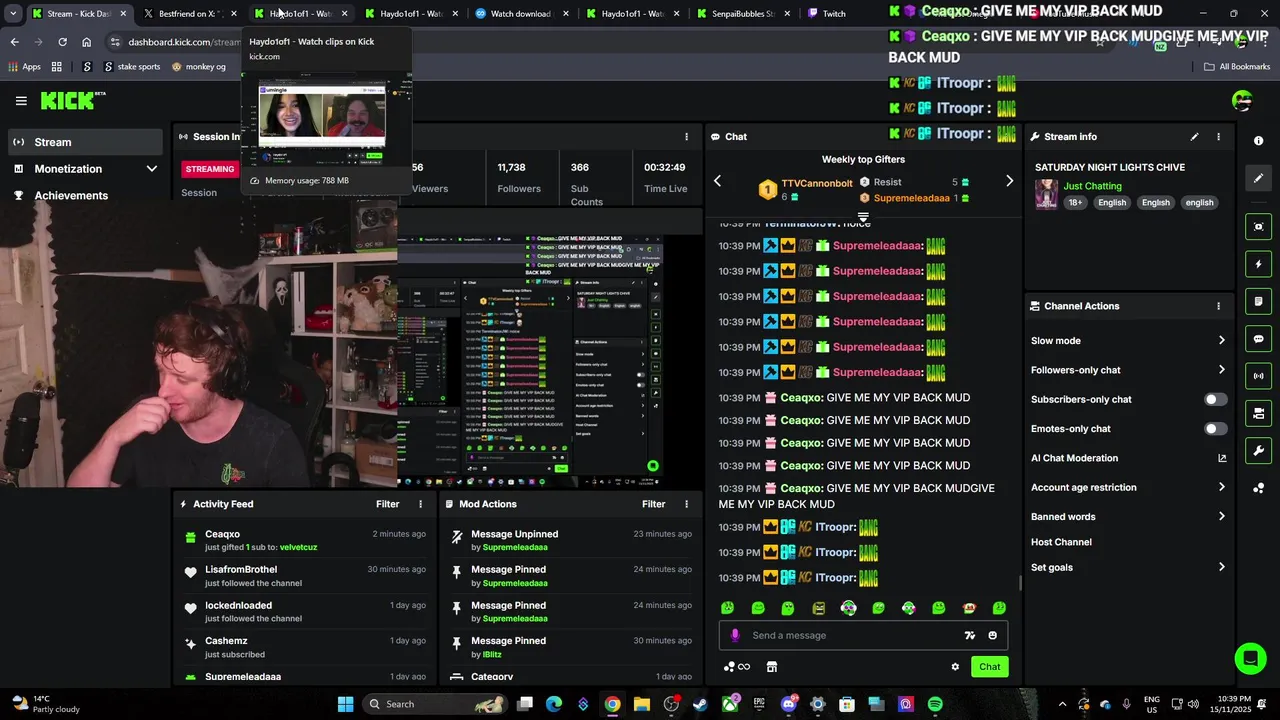
Task: Open the Channel Actions panel options menu
Action: point(1218,306)
